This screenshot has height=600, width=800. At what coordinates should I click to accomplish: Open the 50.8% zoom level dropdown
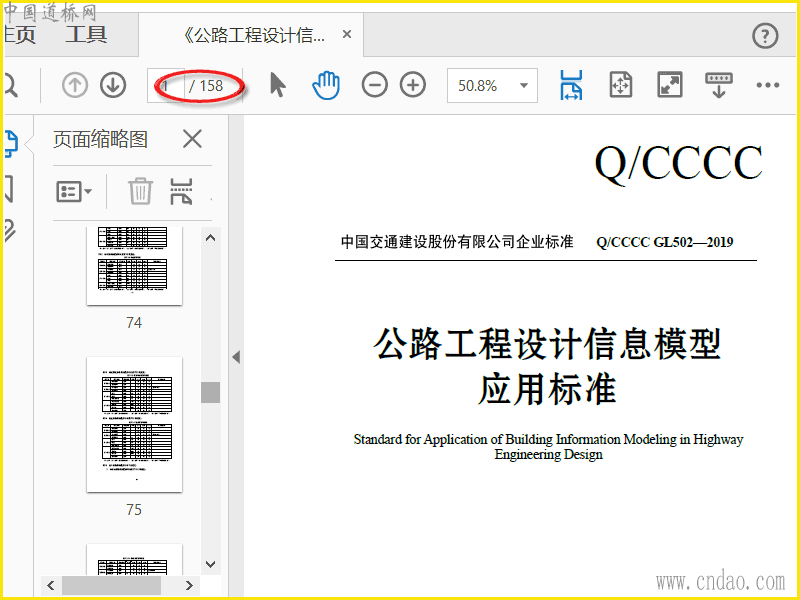tap(492, 85)
